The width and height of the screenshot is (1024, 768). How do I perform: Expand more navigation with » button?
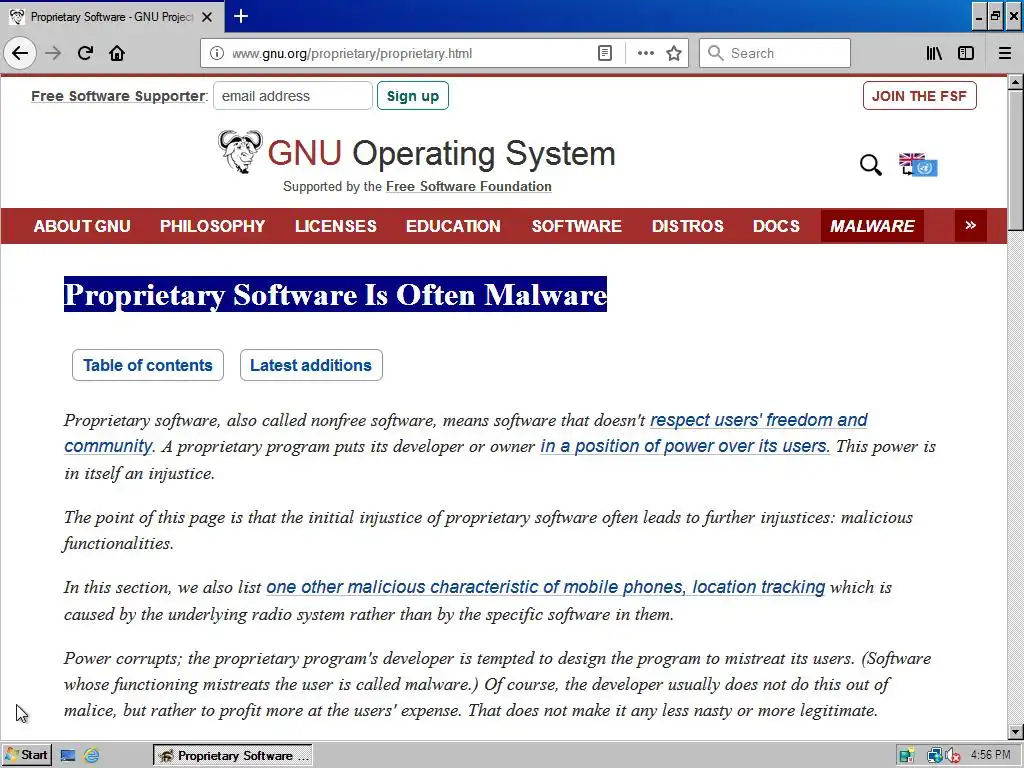[970, 225]
